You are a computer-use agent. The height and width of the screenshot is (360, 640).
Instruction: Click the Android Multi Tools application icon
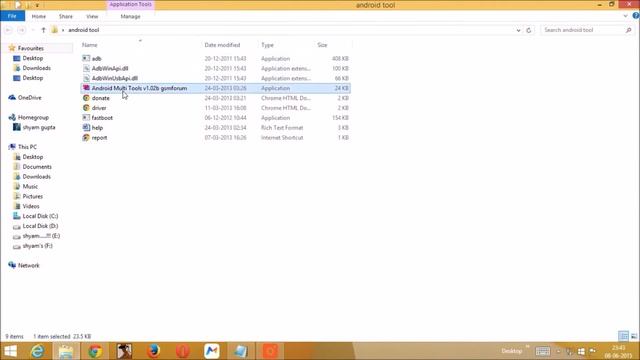point(86,88)
